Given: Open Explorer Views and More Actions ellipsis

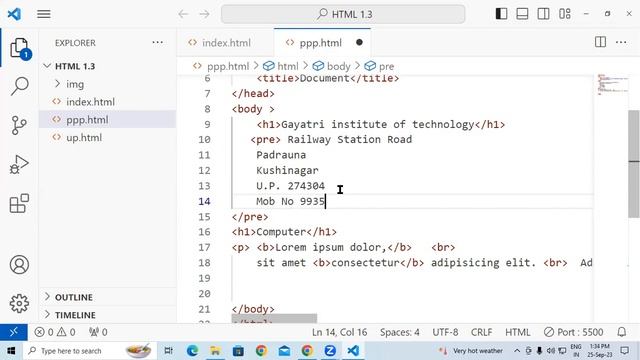Looking at the screenshot, I should pyautogui.click(x=158, y=42).
